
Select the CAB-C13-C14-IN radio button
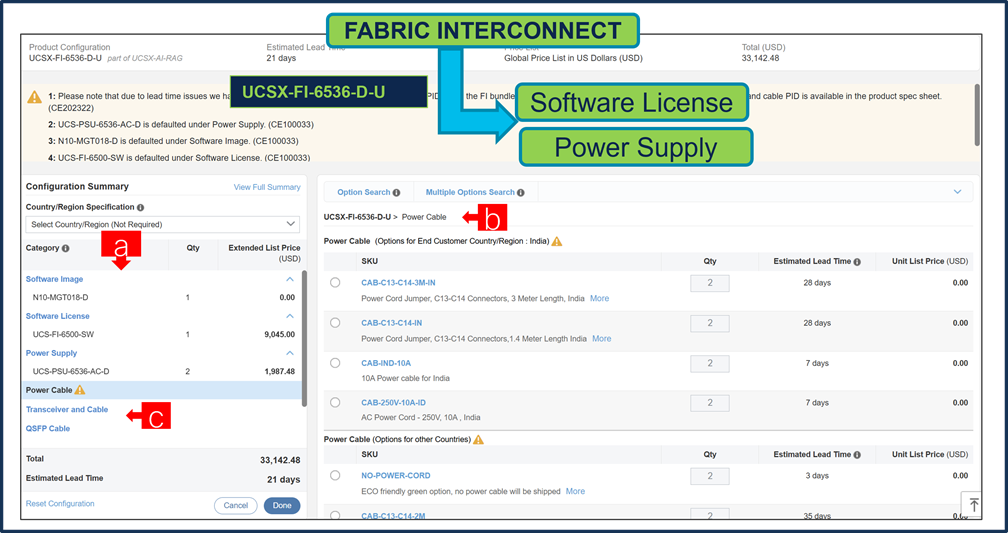(x=335, y=323)
